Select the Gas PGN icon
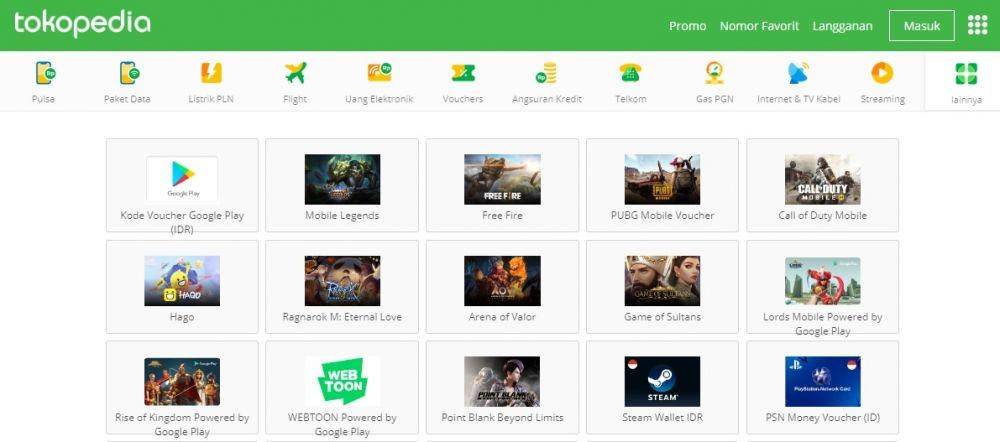The width and height of the screenshot is (1000, 442). click(714, 73)
